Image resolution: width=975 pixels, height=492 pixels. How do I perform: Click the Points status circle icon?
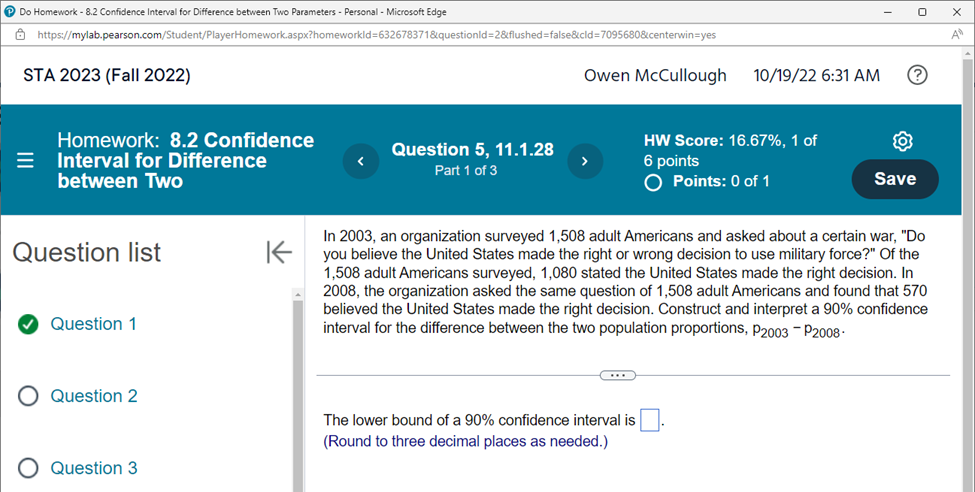tap(653, 182)
